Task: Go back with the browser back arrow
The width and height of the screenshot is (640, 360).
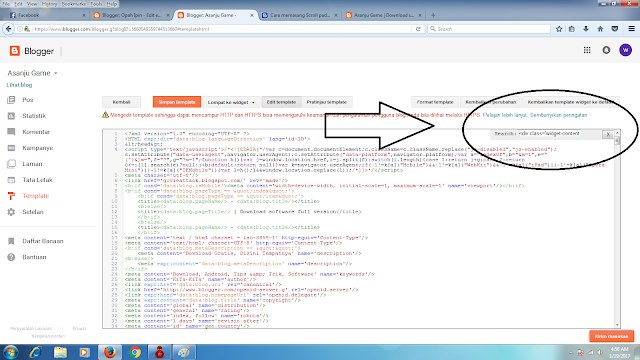Action: coord(8,29)
